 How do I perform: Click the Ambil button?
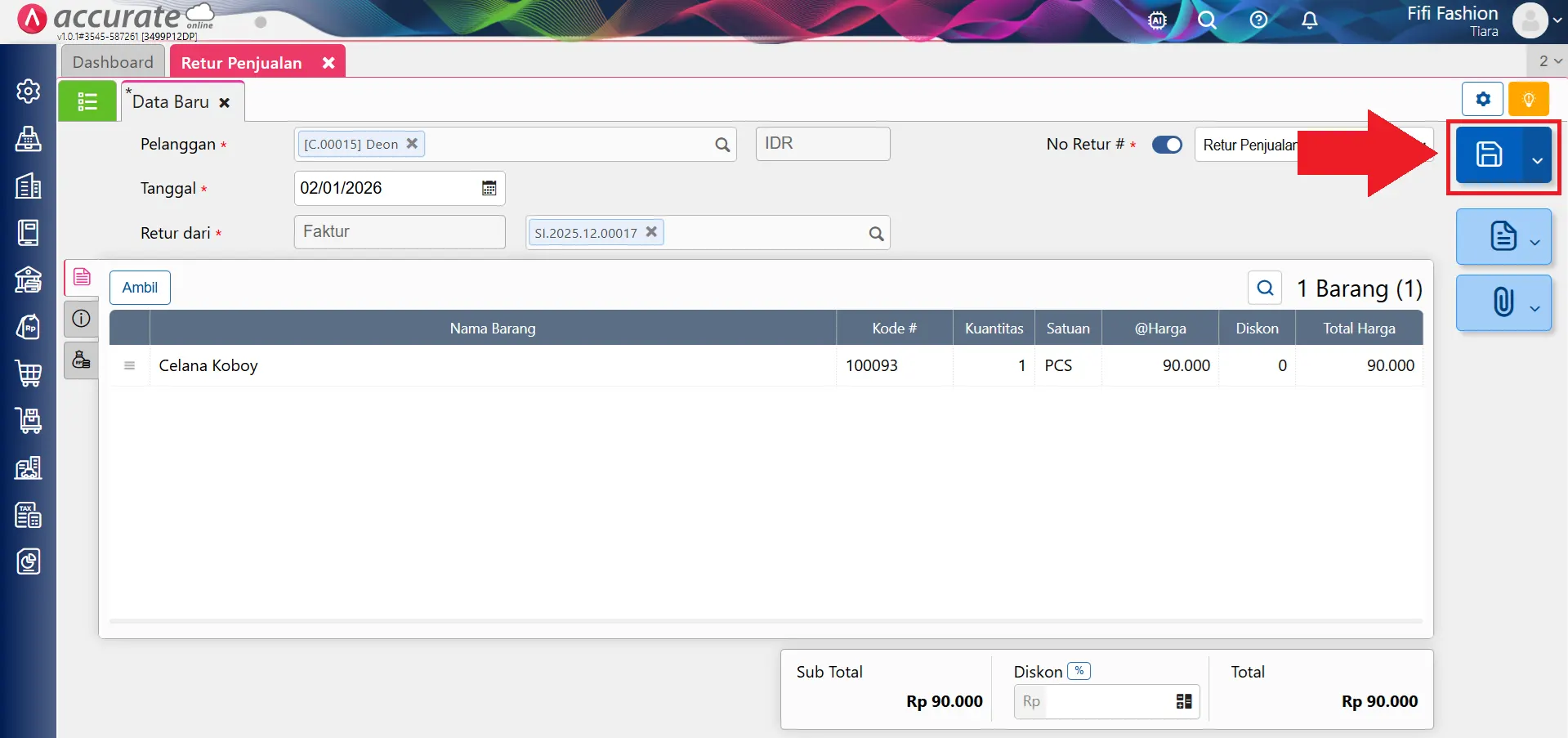coord(140,288)
